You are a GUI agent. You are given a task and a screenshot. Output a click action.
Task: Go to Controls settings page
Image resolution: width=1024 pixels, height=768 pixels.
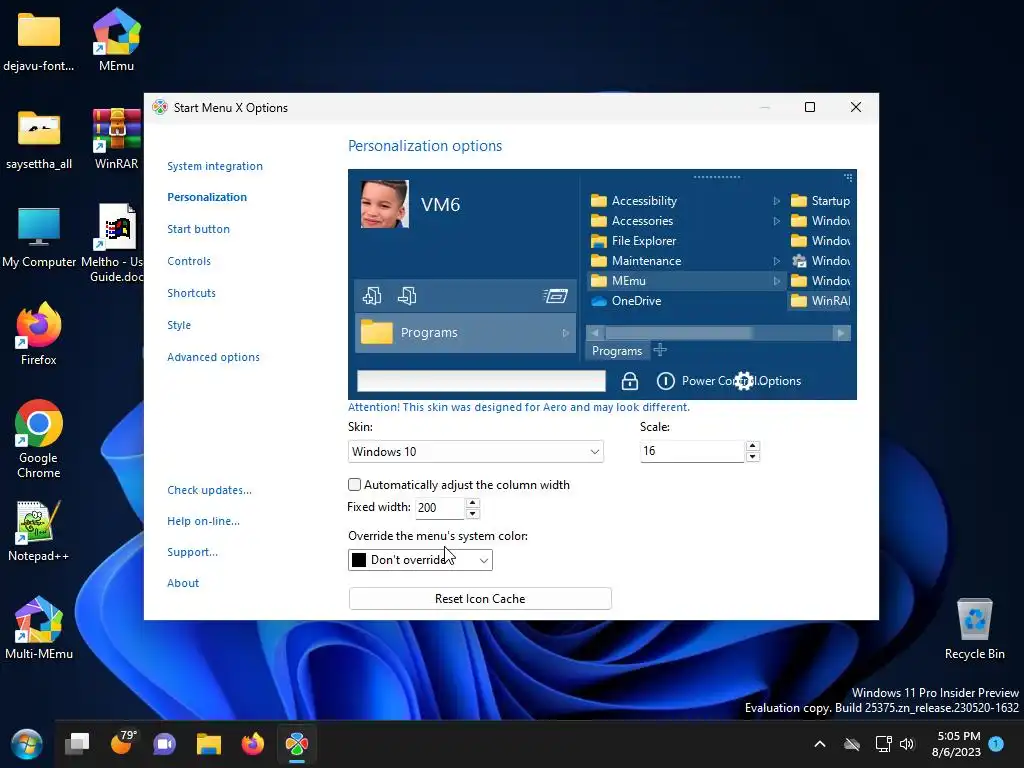point(189,261)
